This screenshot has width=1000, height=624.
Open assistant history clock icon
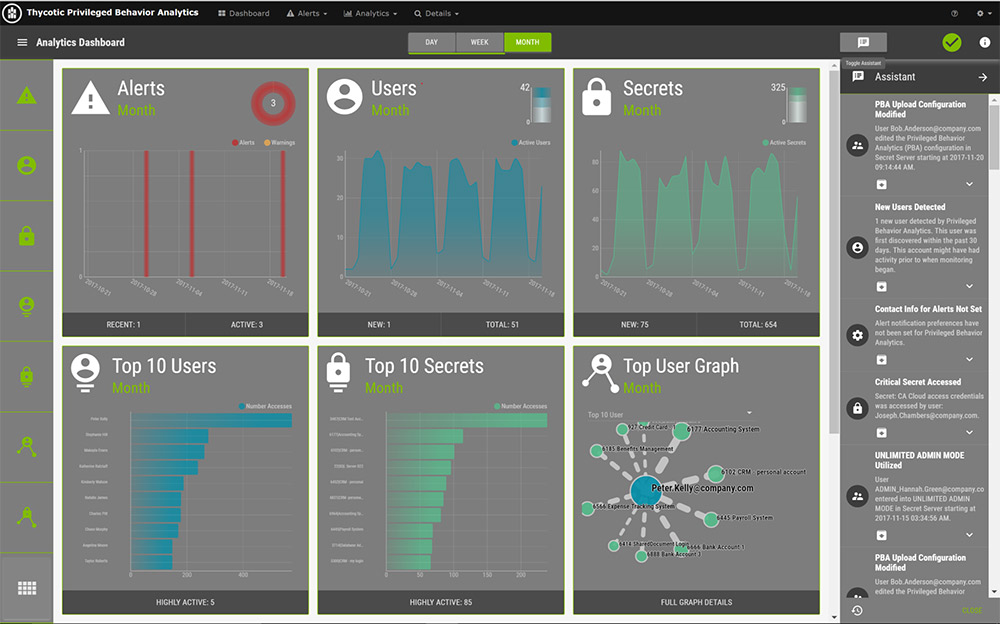[x=857, y=611]
